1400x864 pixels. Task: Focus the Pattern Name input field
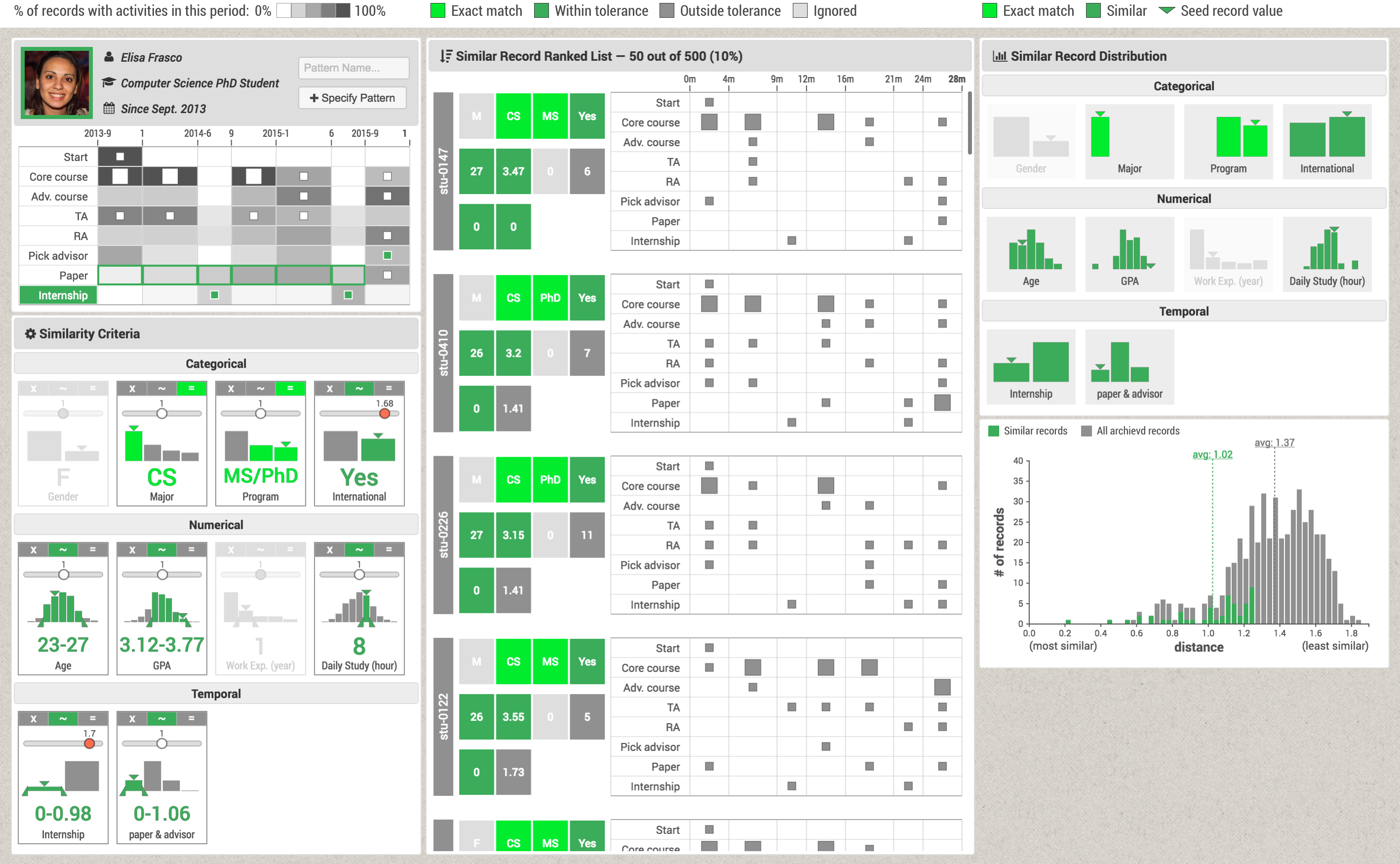coord(353,68)
